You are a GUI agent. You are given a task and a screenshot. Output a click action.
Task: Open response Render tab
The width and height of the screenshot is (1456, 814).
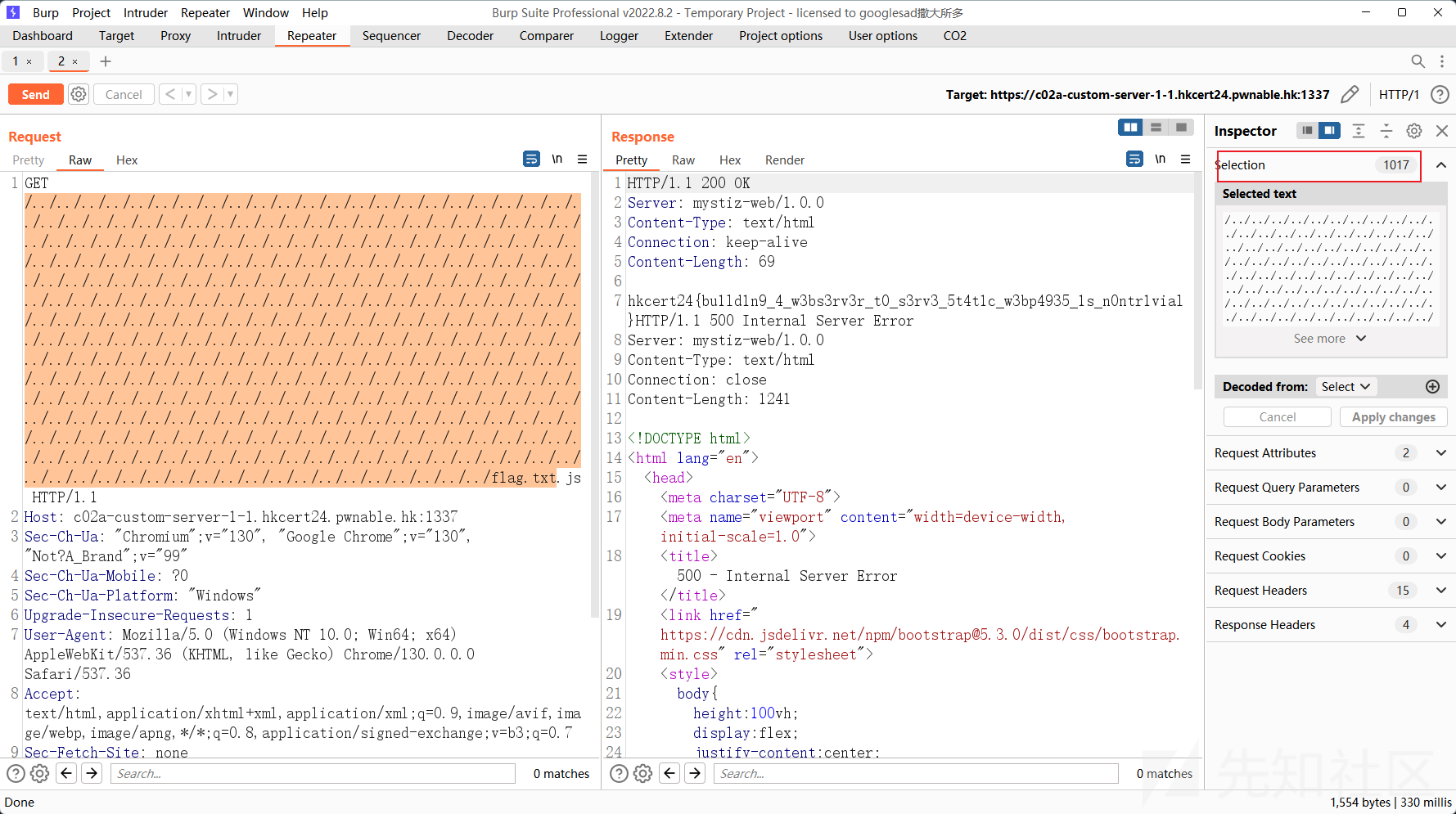(x=785, y=160)
